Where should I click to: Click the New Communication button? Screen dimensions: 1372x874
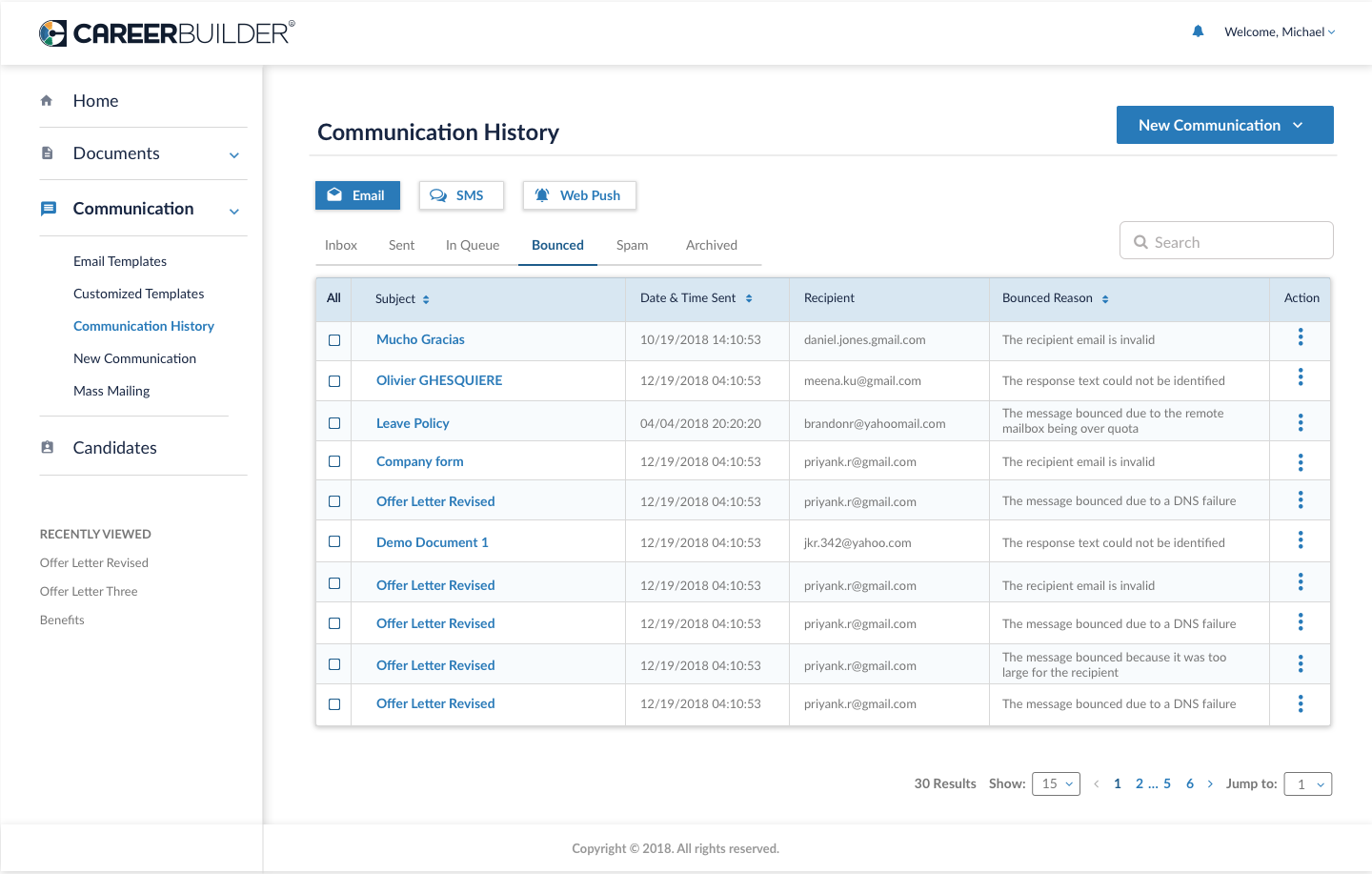click(x=1224, y=125)
